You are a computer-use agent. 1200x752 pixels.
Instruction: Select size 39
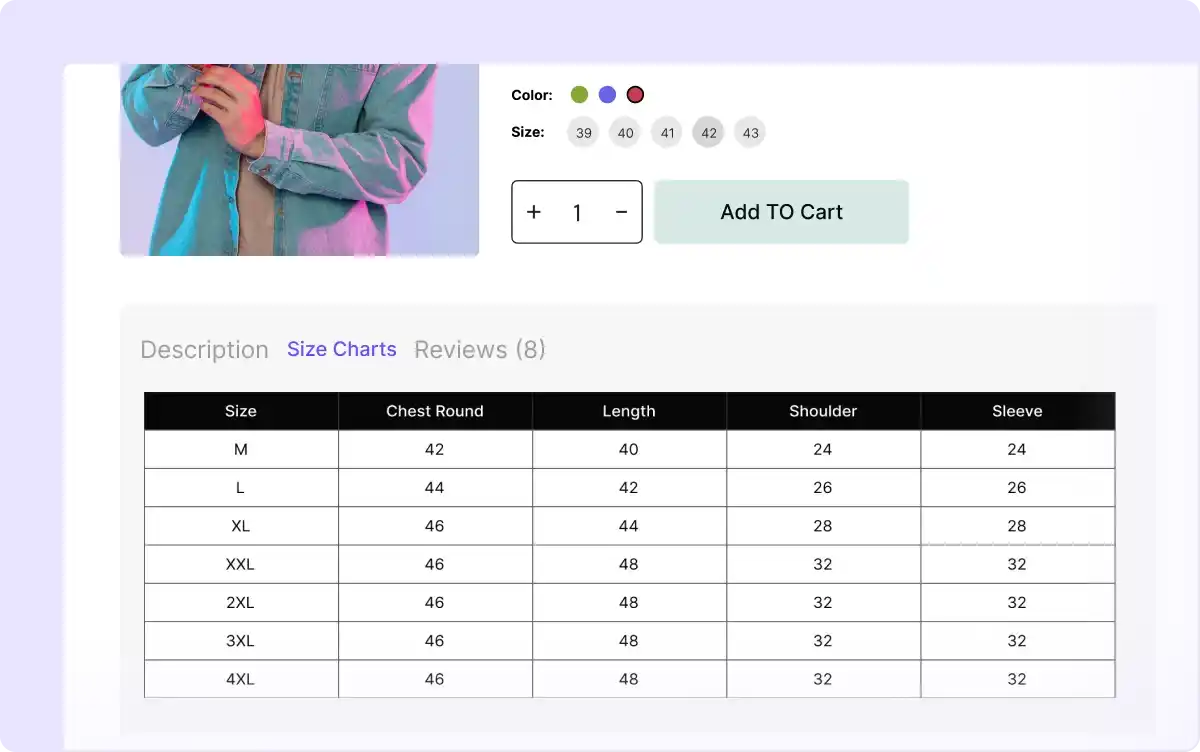[583, 132]
